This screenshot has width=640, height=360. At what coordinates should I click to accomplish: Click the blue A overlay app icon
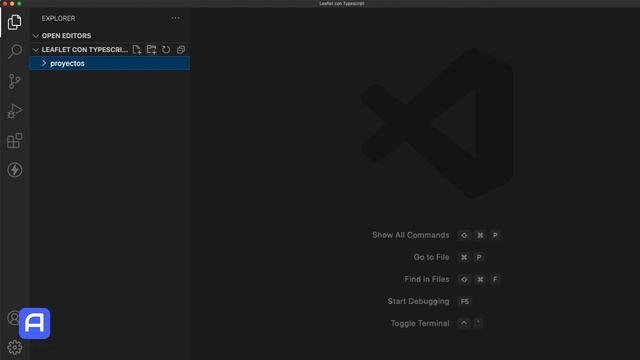[35, 323]
